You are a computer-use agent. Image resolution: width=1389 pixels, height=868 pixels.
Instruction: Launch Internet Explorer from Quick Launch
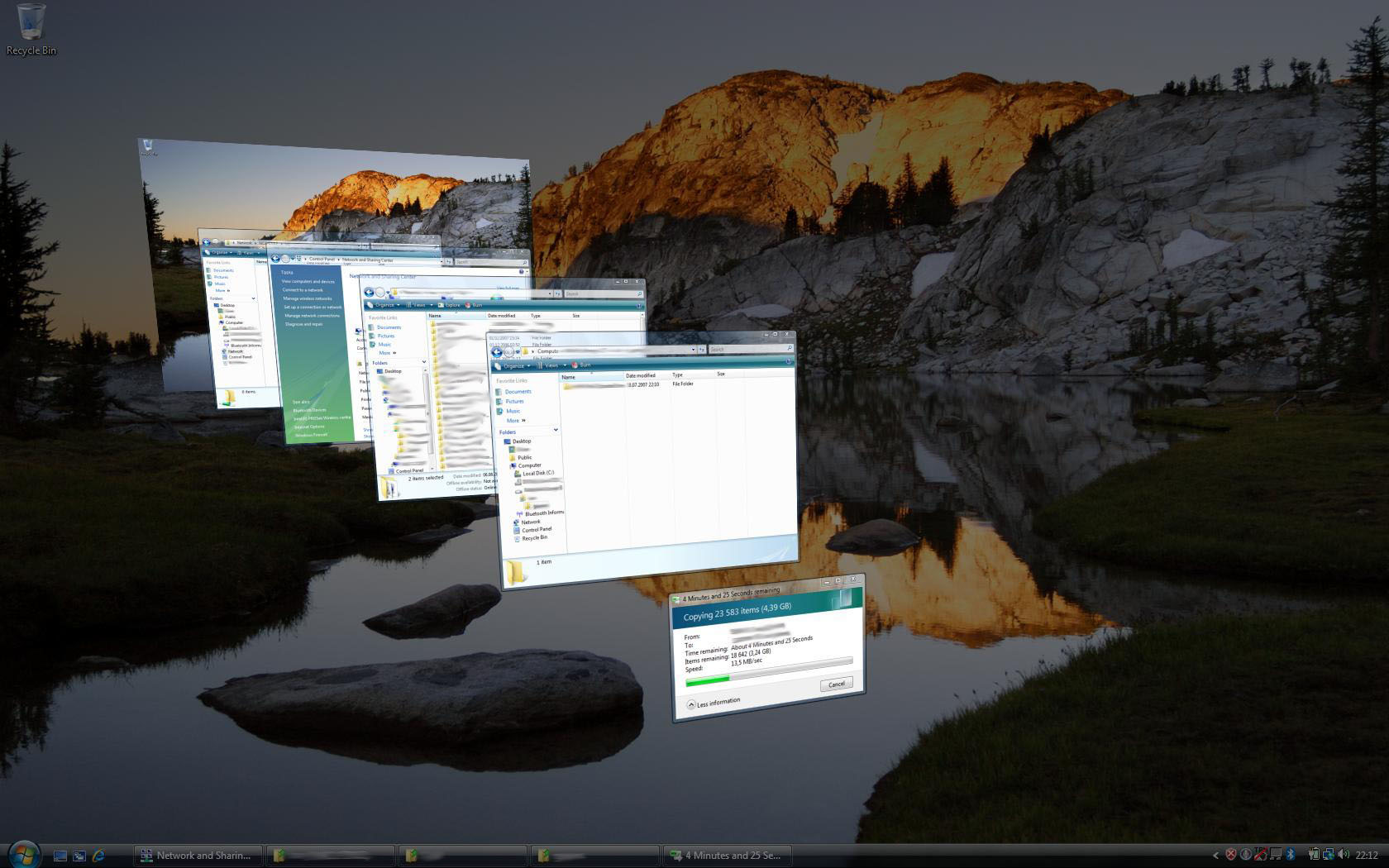point(98,856)
